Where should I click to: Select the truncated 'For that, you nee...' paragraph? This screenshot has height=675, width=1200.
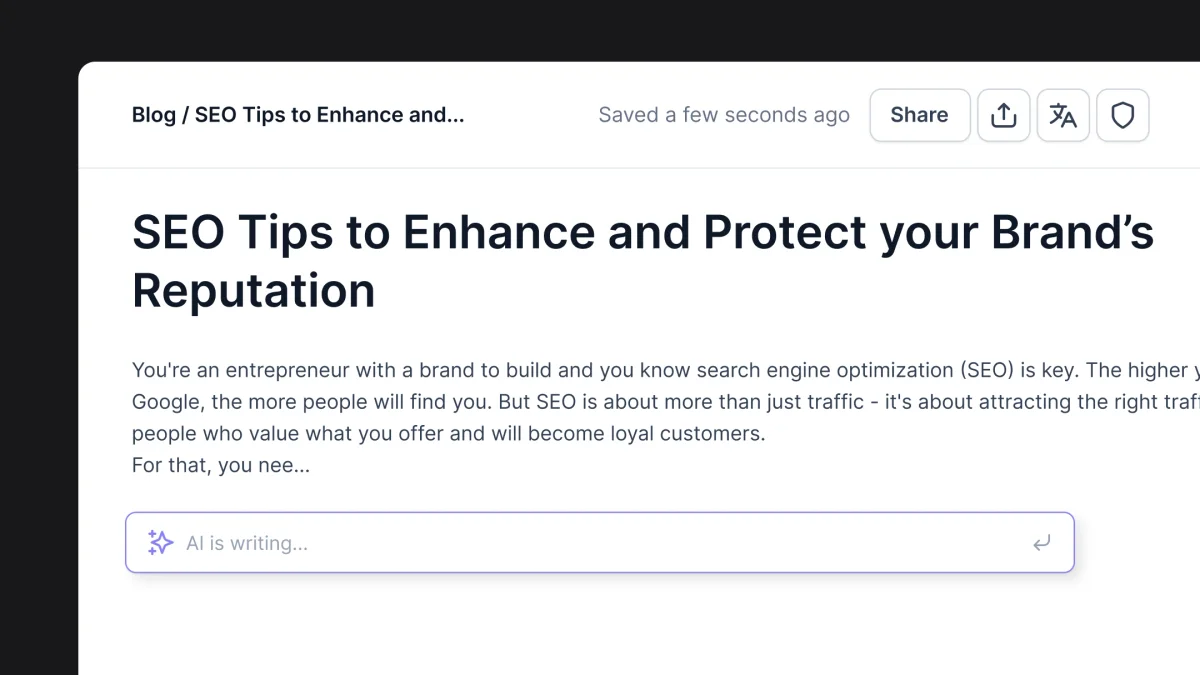coord(220,464)
